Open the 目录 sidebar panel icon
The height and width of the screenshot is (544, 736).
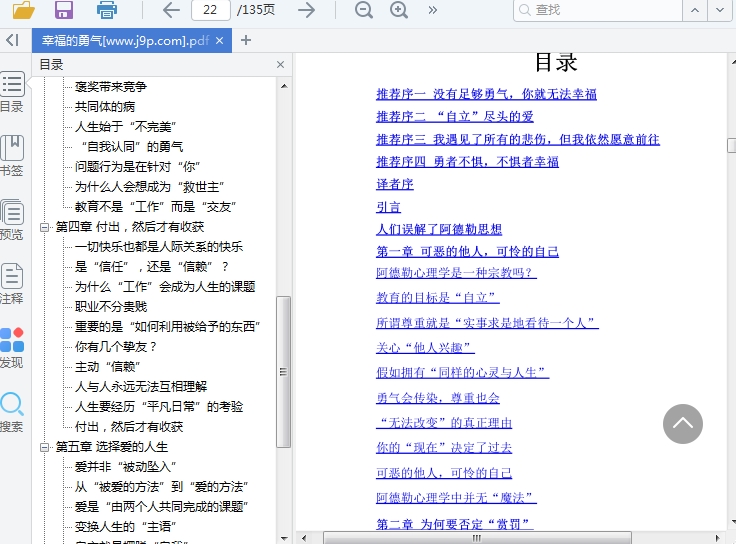coord(12,92)
